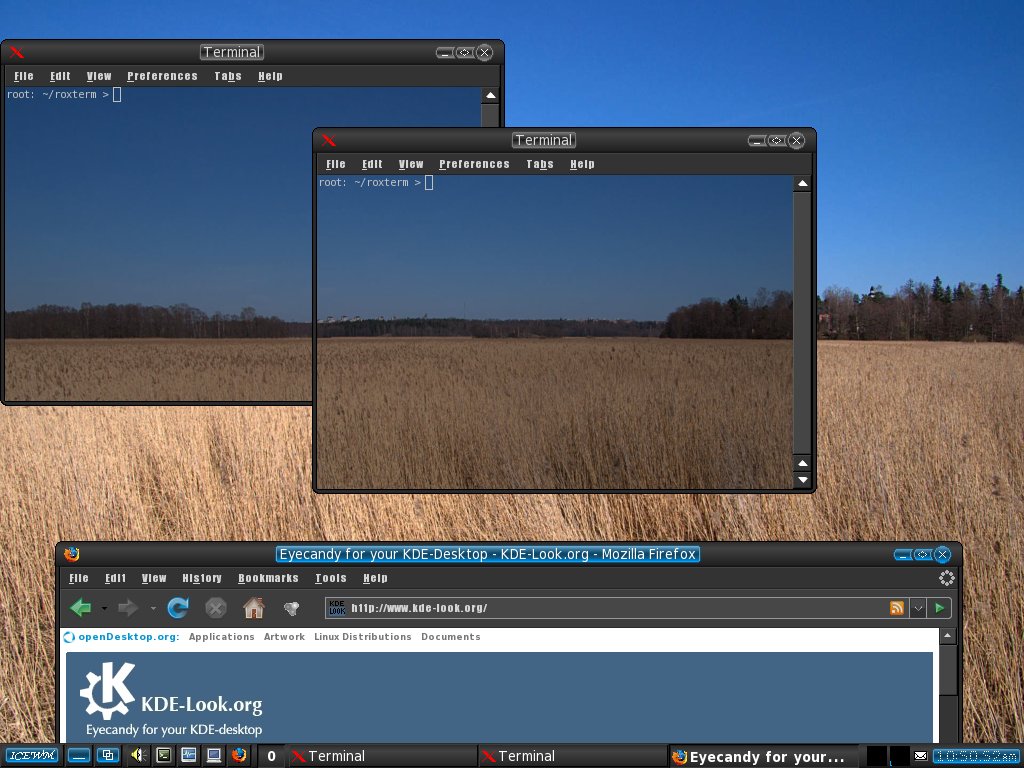Screen dimensions: 1024x768
Task: Subscribe via the orange RSS feed icon
Action: 897,608
